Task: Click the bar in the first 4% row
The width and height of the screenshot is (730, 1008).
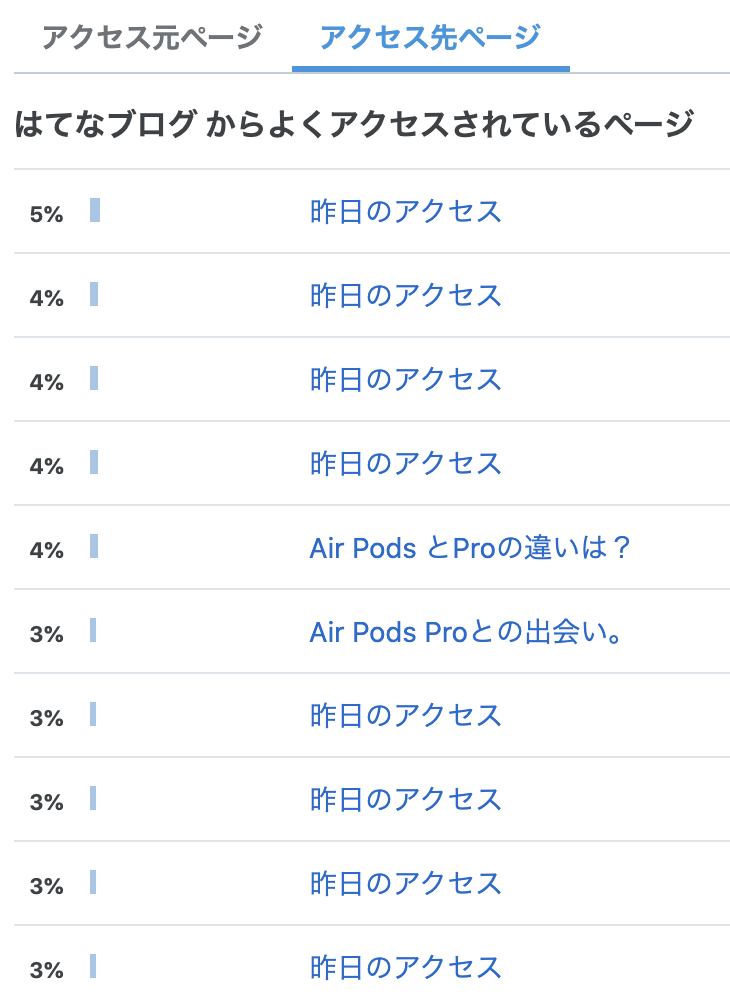Action: (x=94, y=294)
